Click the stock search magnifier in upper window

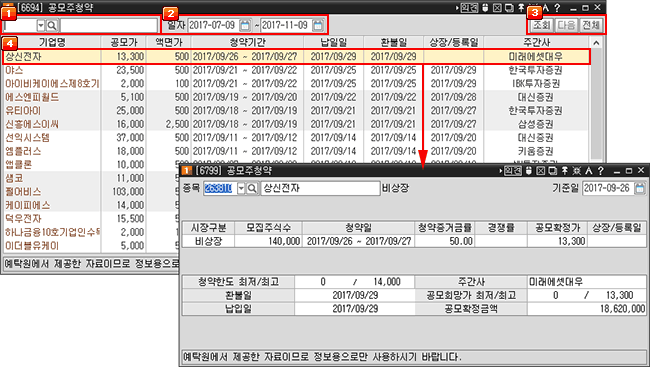click(52, 26)
